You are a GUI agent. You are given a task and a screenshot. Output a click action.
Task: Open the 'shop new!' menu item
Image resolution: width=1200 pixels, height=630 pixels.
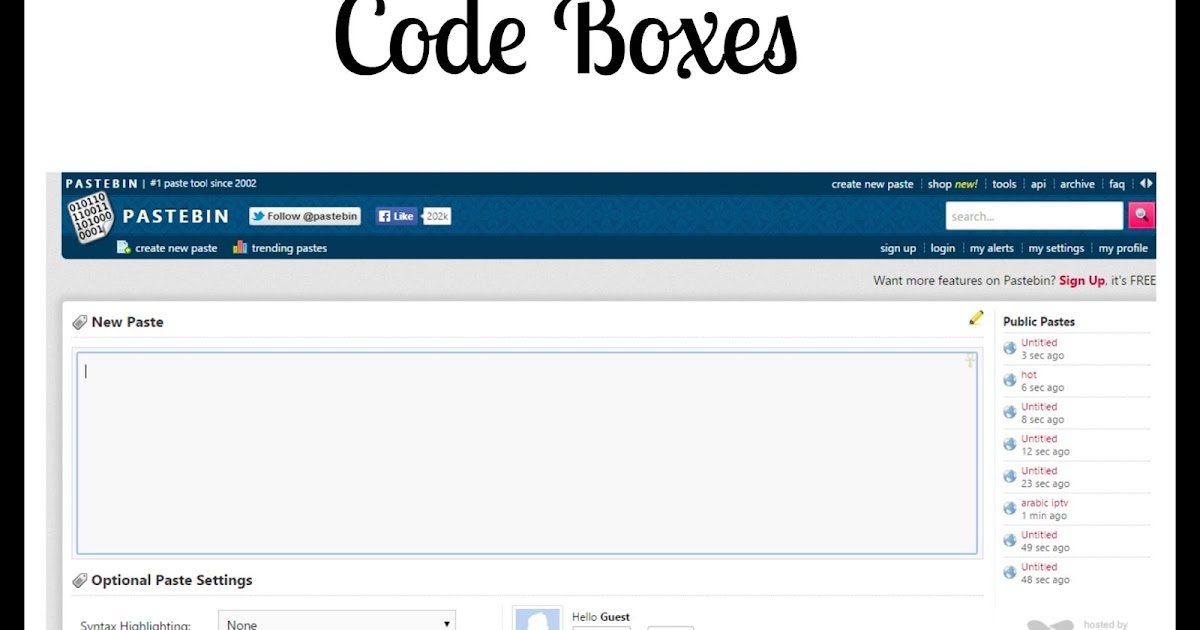coord(953,184)
